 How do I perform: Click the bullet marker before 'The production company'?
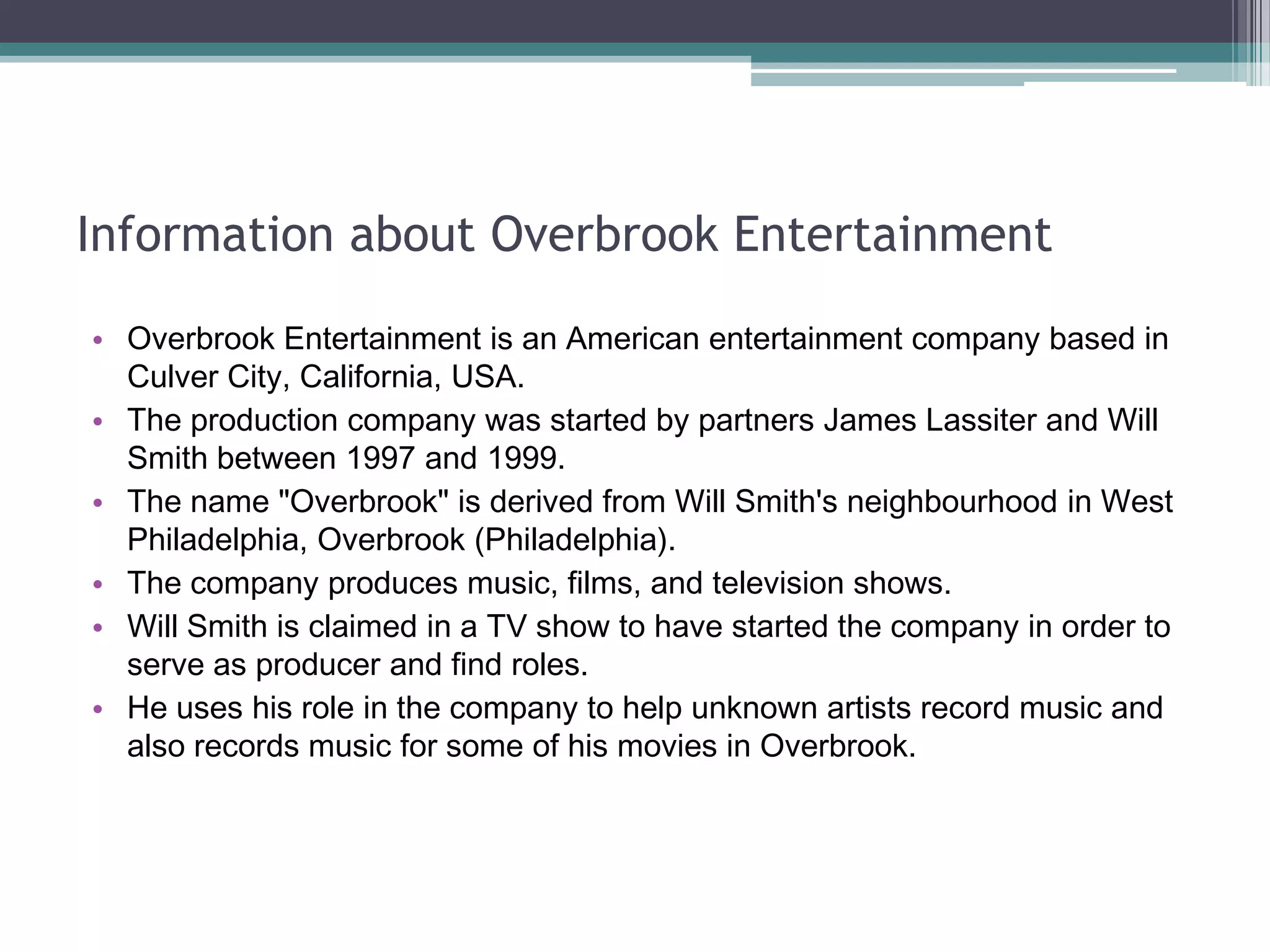pyautogui.click(x=97, y=421)
